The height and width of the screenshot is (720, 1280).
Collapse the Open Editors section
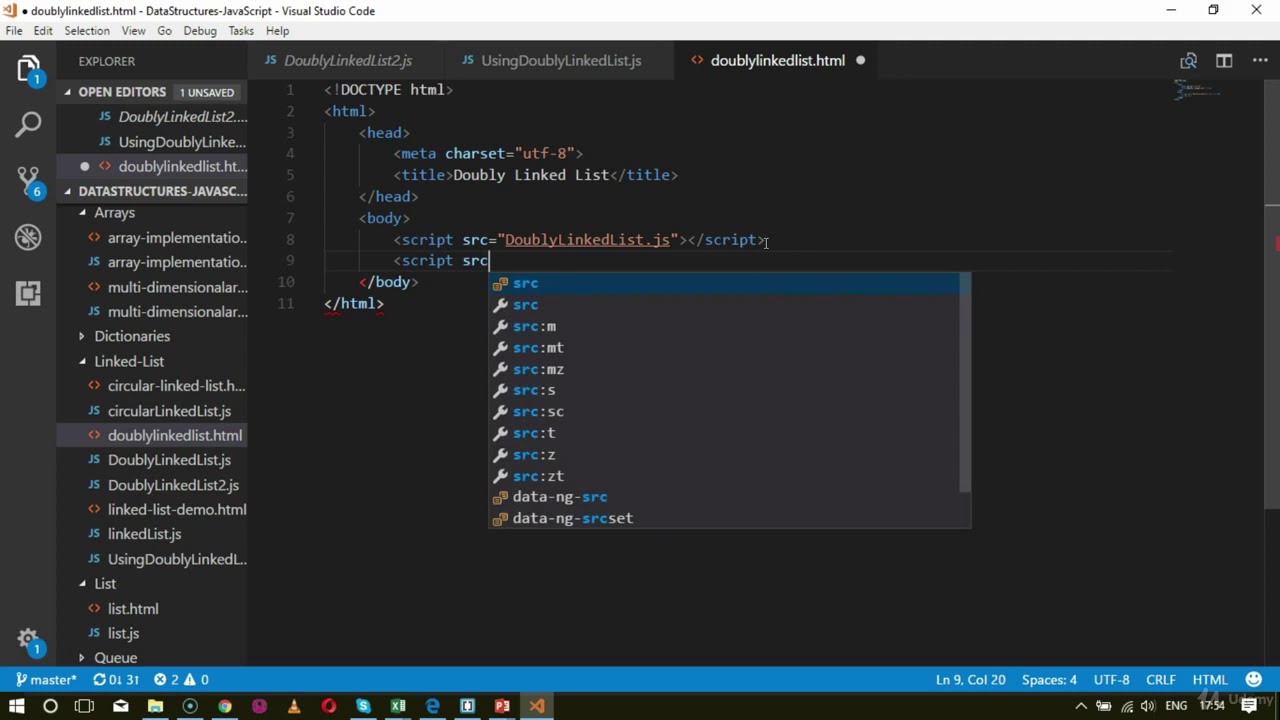click(68, 92)
